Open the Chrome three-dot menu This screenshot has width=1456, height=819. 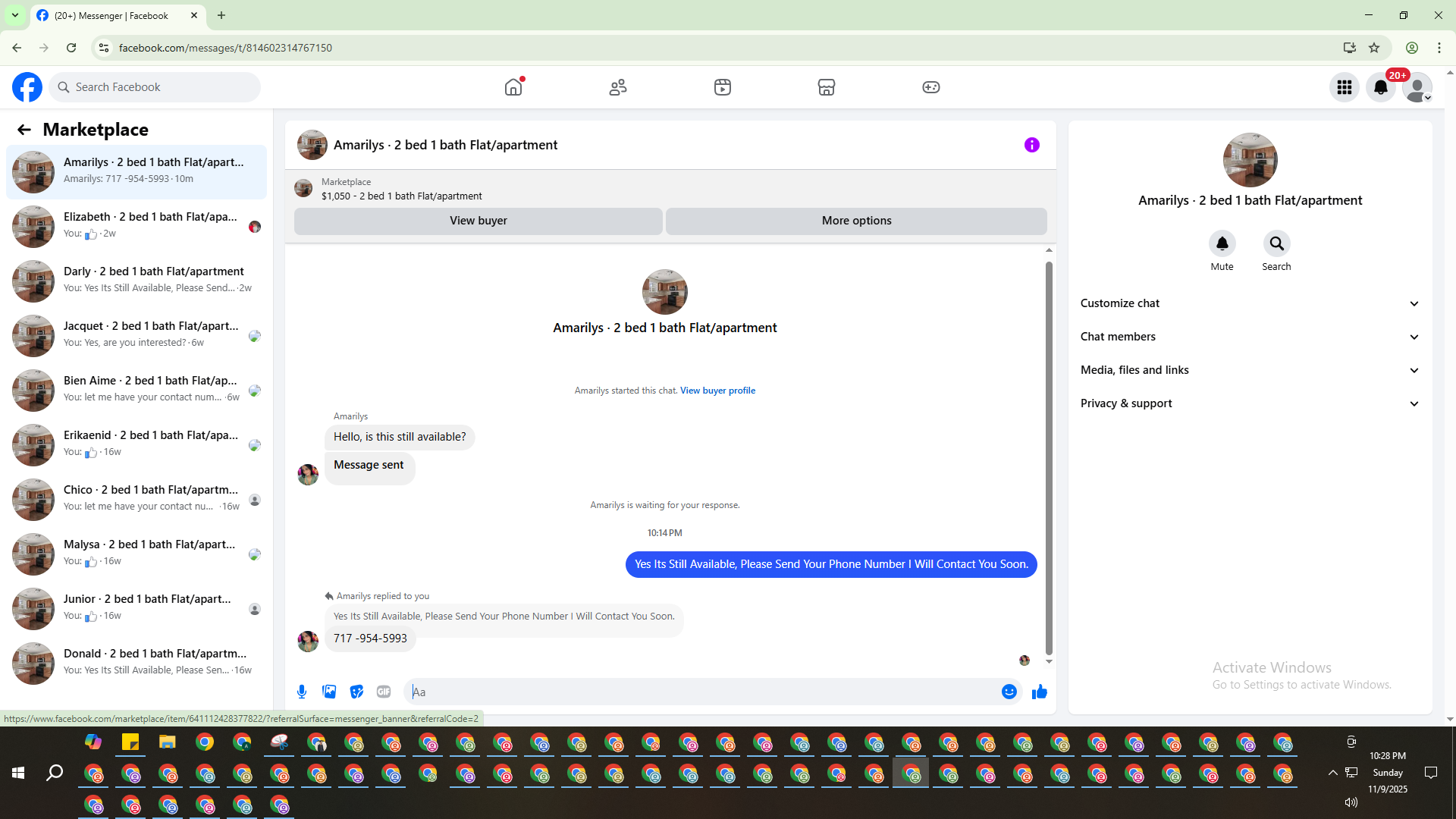click(x=1439, y=48)
